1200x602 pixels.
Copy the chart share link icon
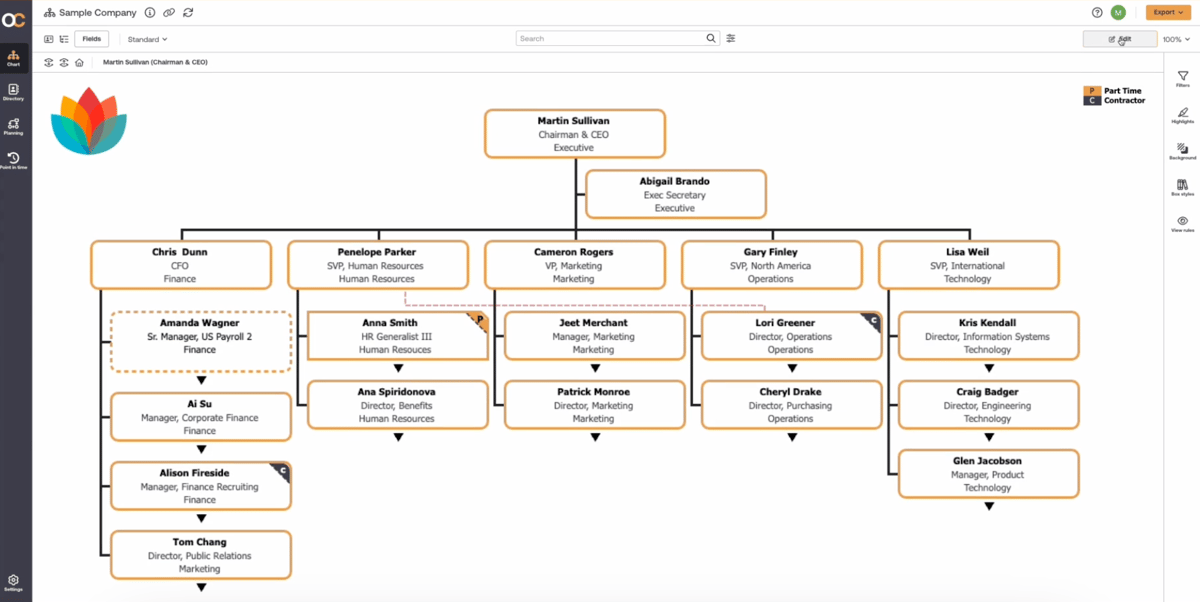click(x=170, y=12)
